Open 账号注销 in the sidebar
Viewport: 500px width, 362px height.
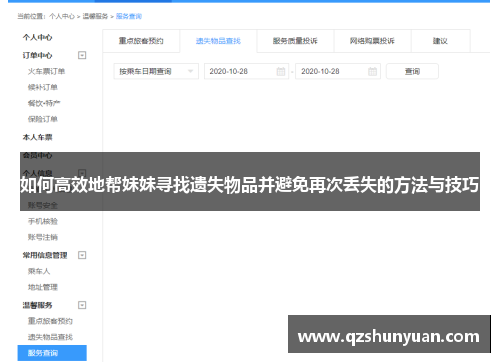43,237
